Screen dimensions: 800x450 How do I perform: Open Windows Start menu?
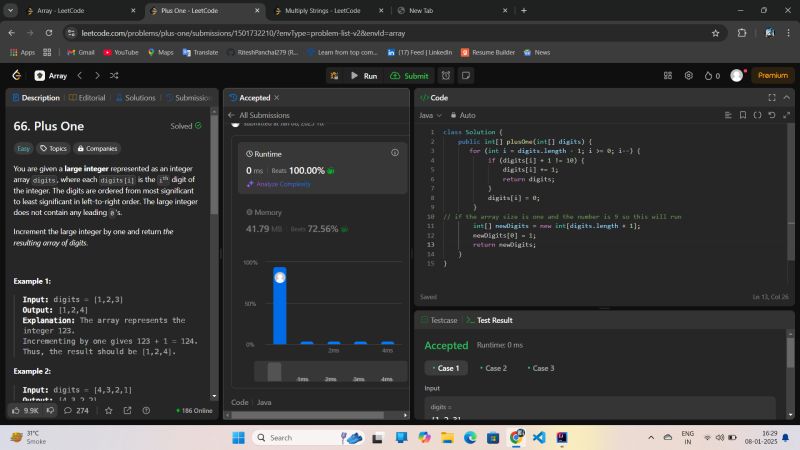point(238,438)
